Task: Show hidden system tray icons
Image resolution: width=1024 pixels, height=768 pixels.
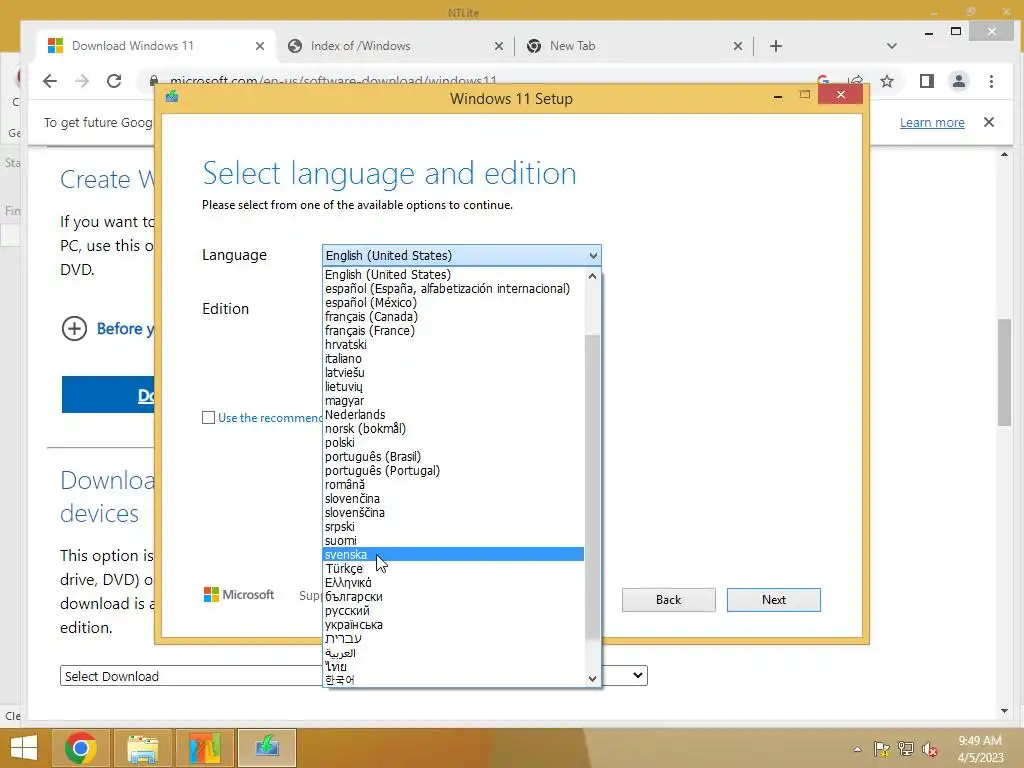Action: pyautogui.click(x=857, y=749)
